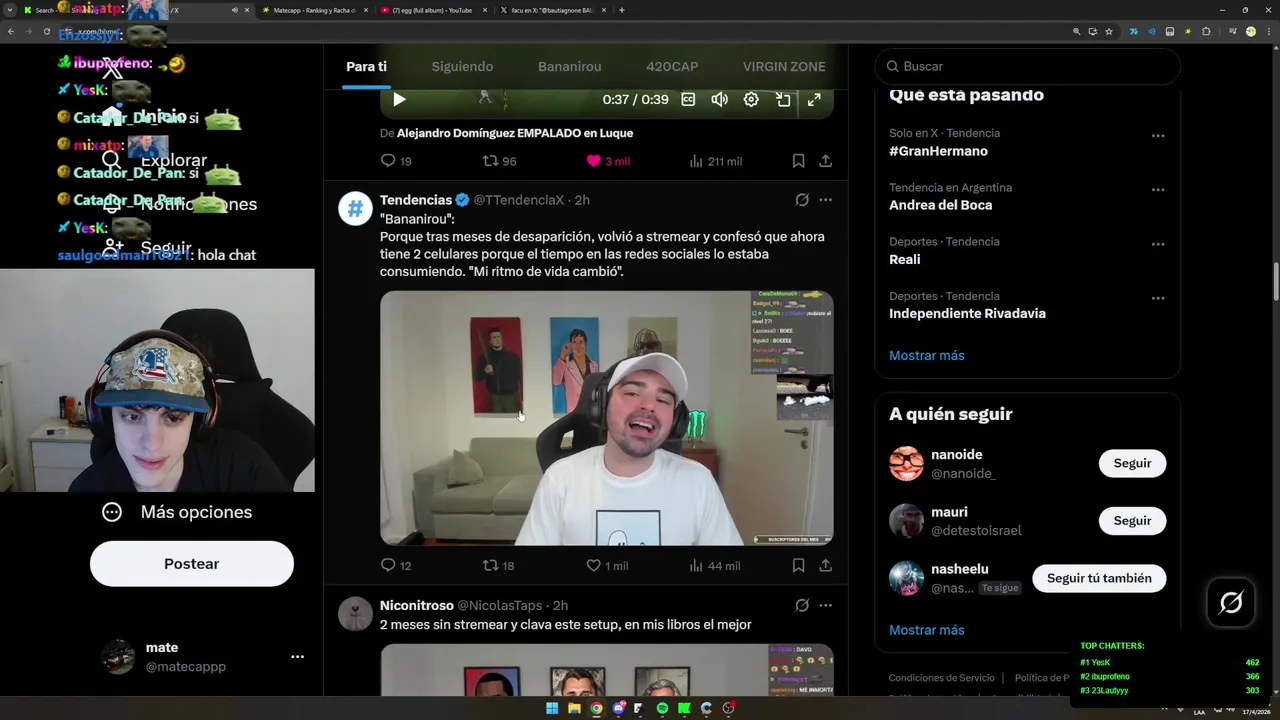The image size is (1280, 720).
Task: Share the Tendencias tweet
Action: [x=825, y=565]
